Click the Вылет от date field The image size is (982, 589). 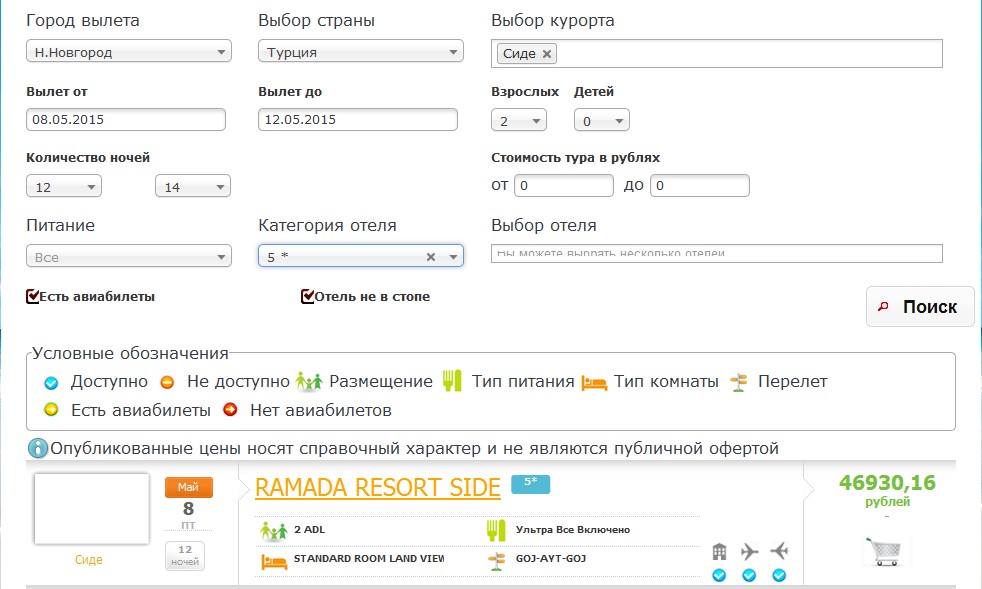click(126, 119)
